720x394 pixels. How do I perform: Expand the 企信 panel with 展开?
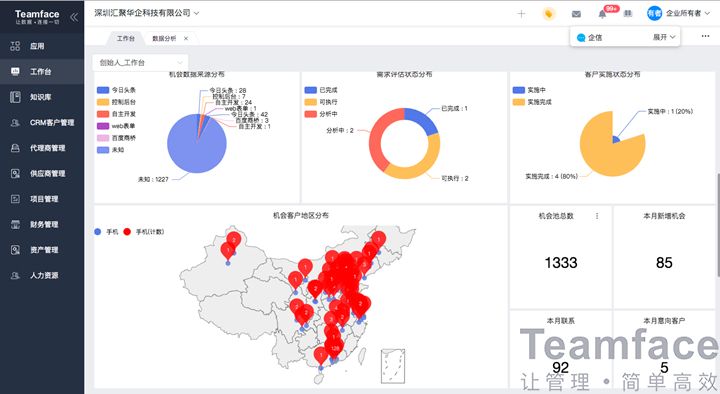[x=664, y=37]
